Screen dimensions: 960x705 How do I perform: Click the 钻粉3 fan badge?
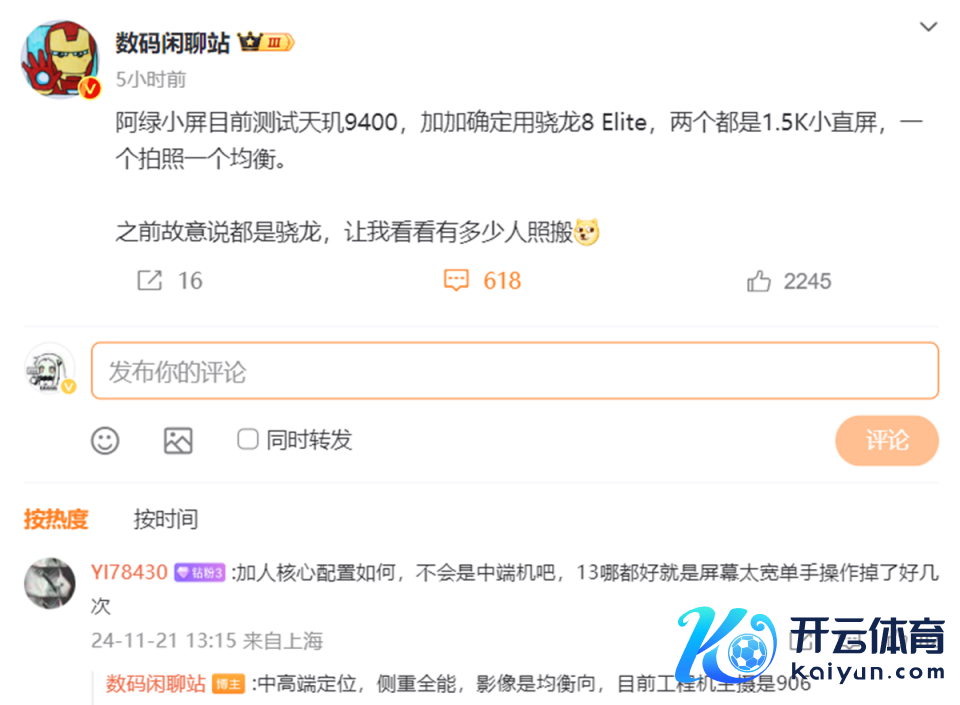click(200, 573)
